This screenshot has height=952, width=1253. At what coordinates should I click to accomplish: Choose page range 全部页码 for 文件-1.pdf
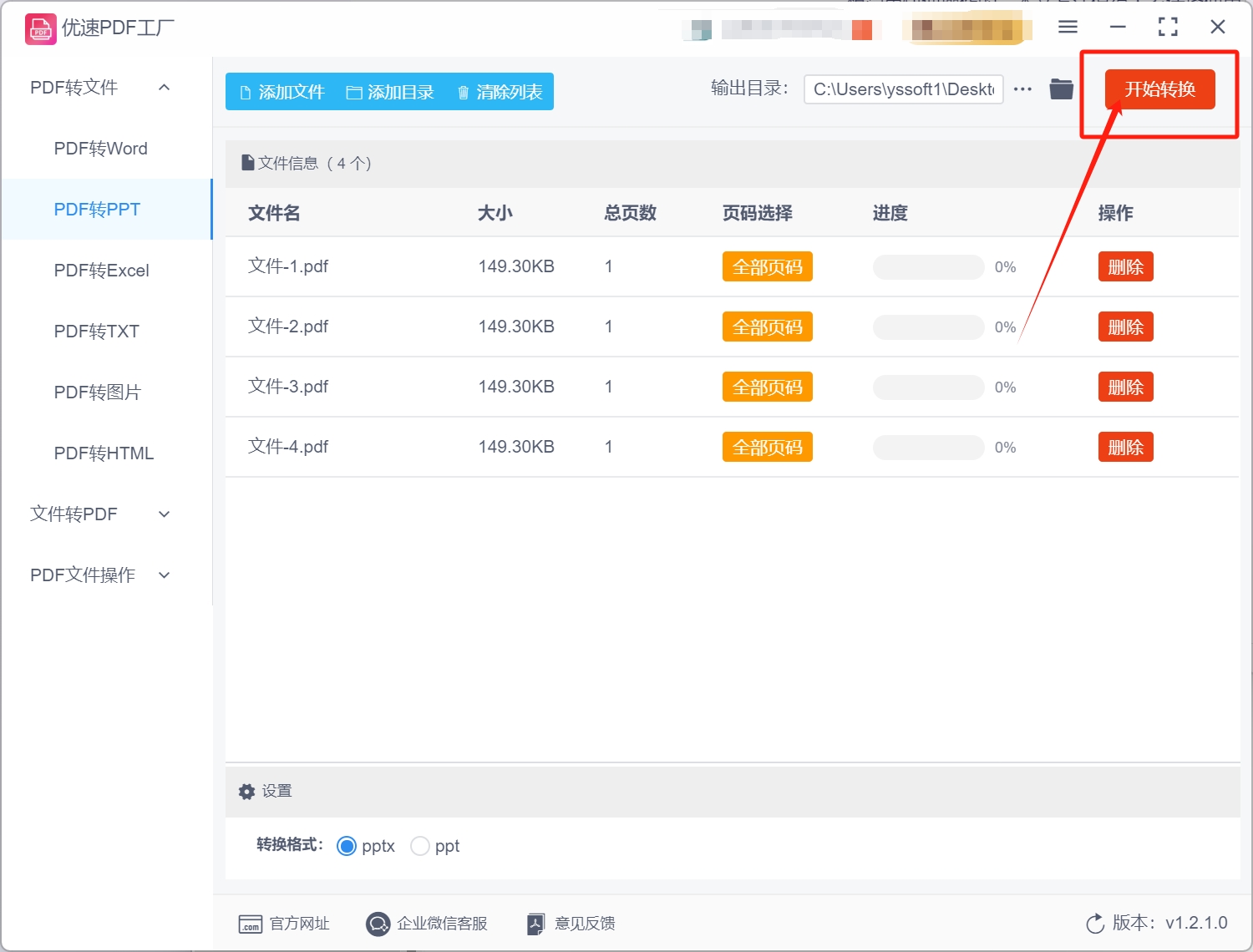(767, 267)
